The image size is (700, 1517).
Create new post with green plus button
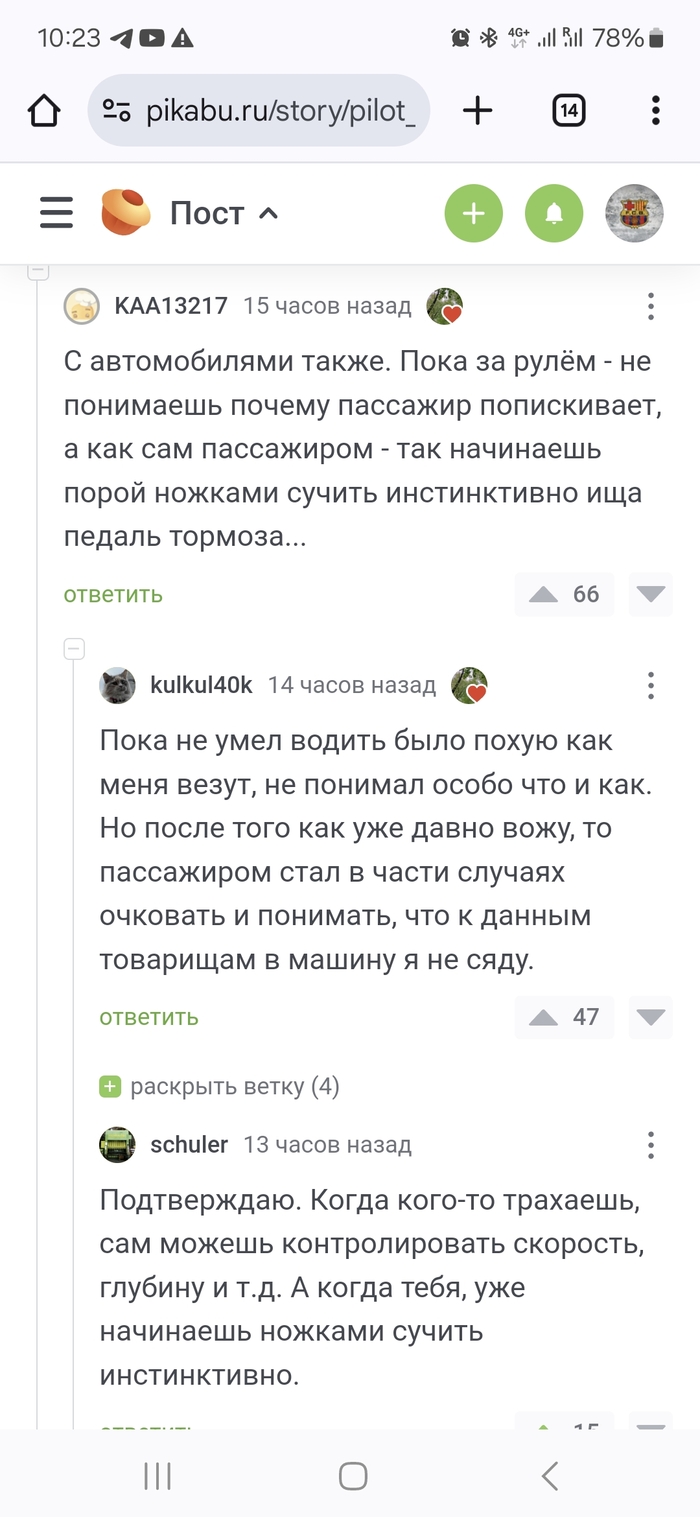473,213
